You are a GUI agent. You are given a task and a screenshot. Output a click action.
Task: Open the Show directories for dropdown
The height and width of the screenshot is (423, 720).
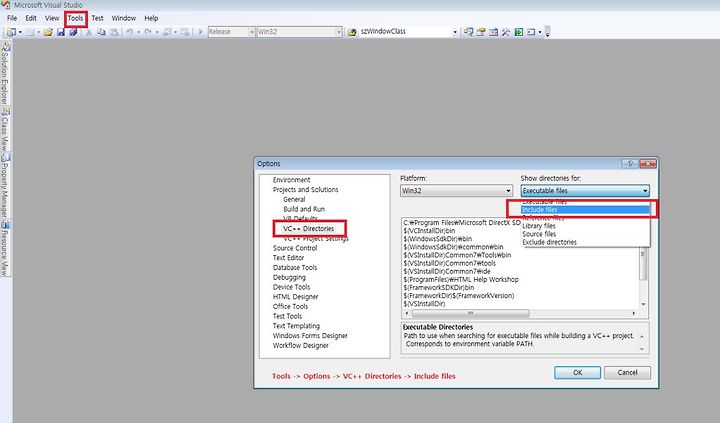(x=585, y=190)
